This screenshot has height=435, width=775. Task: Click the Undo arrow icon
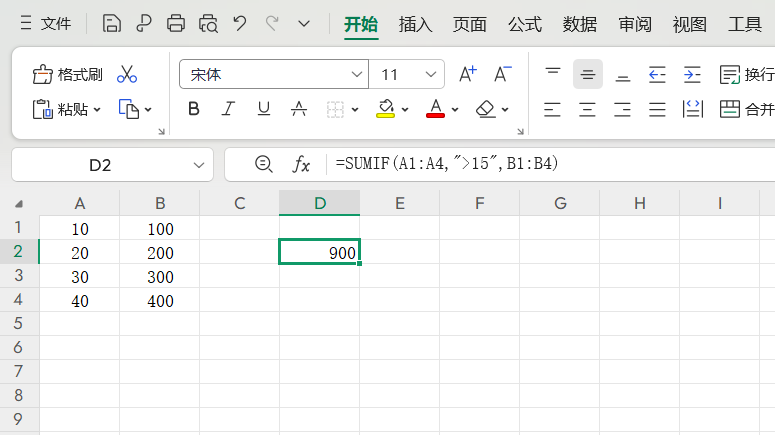point(239,23)
